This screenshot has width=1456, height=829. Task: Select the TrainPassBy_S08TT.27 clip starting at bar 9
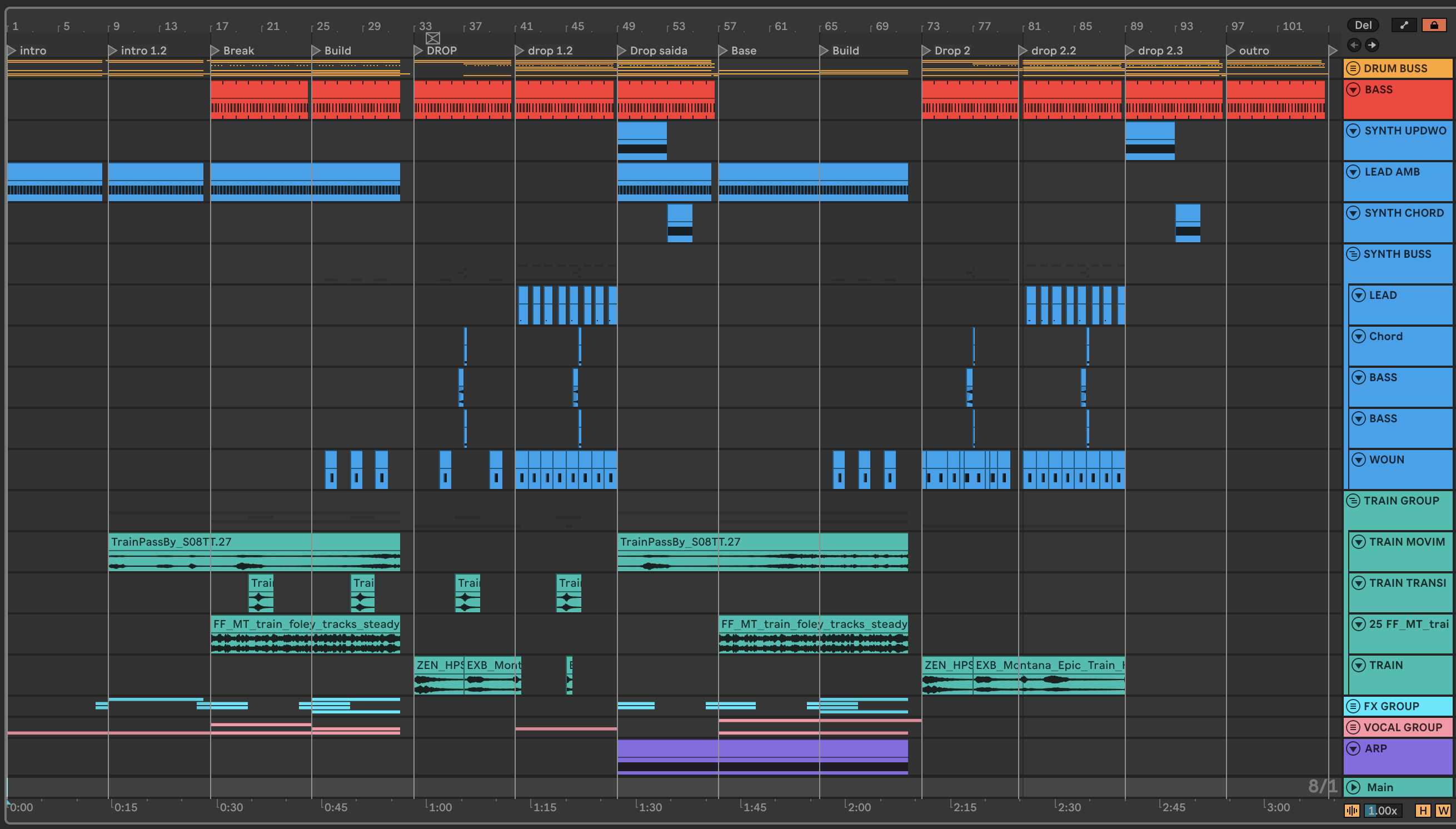254,552
